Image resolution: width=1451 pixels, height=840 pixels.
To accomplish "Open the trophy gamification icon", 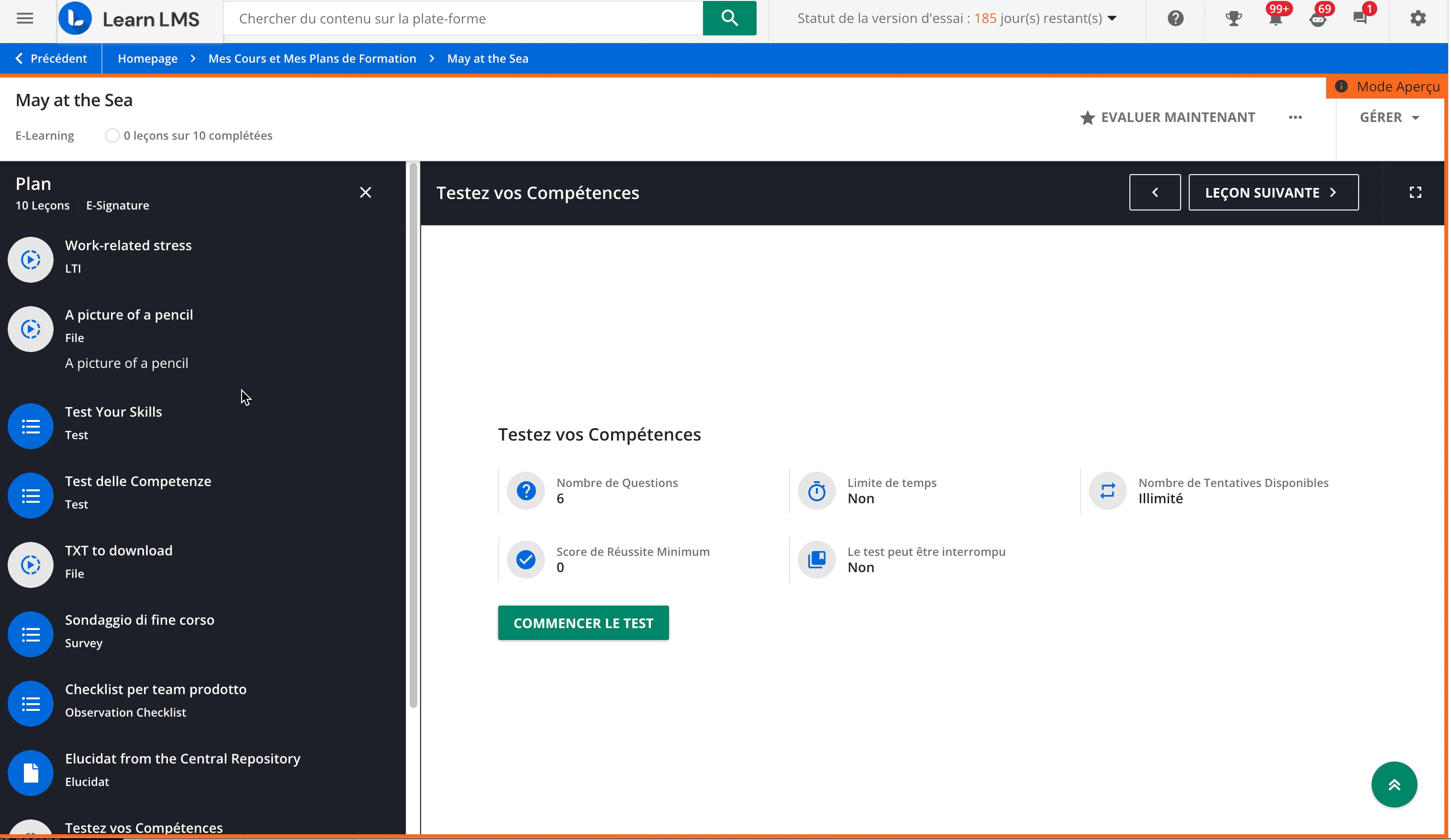I will [1233, 19].
